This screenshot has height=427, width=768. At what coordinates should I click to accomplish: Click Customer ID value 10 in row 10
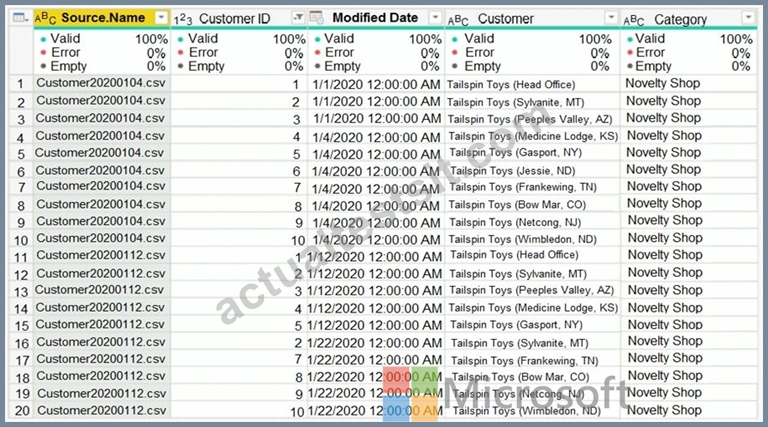coord(298,241)
